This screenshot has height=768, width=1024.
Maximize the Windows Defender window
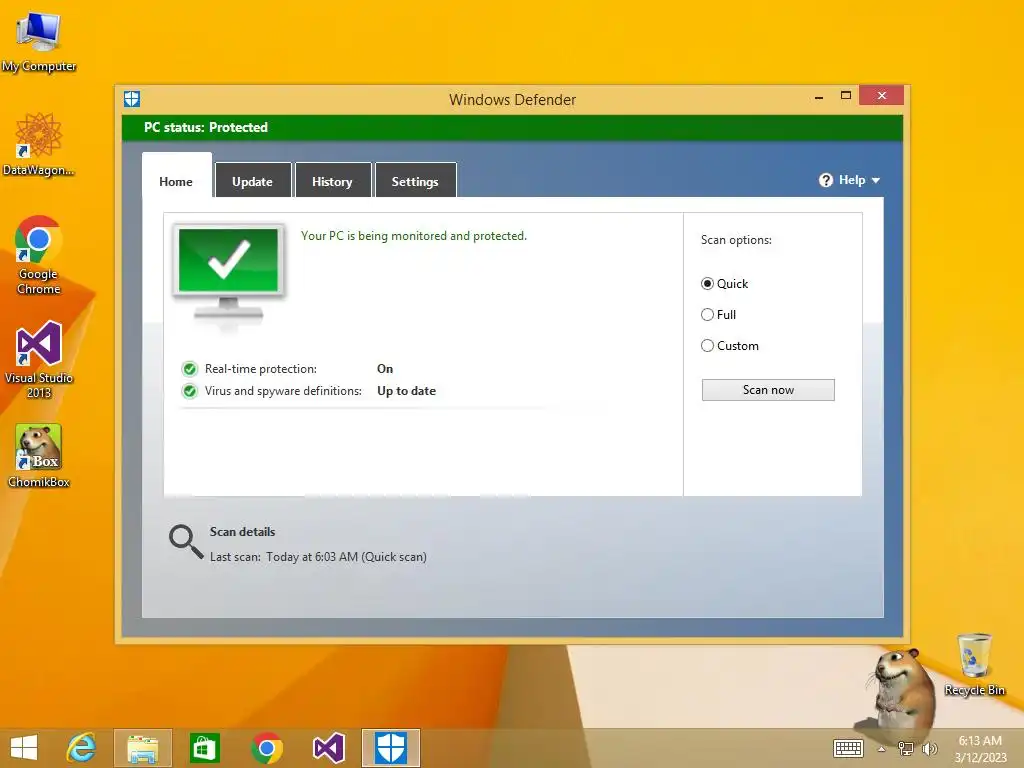point(846,96)
